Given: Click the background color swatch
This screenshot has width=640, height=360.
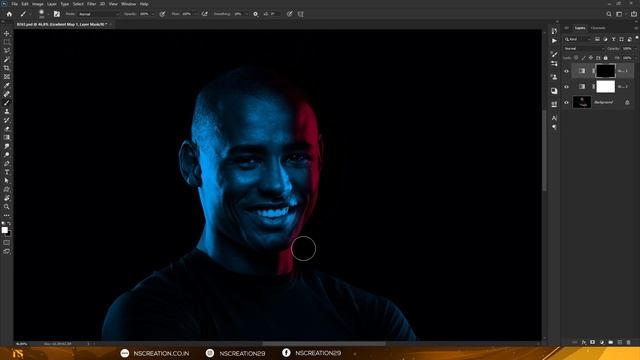Looking at the screenshot, I should pyautogui.click(x=9, y=233).
